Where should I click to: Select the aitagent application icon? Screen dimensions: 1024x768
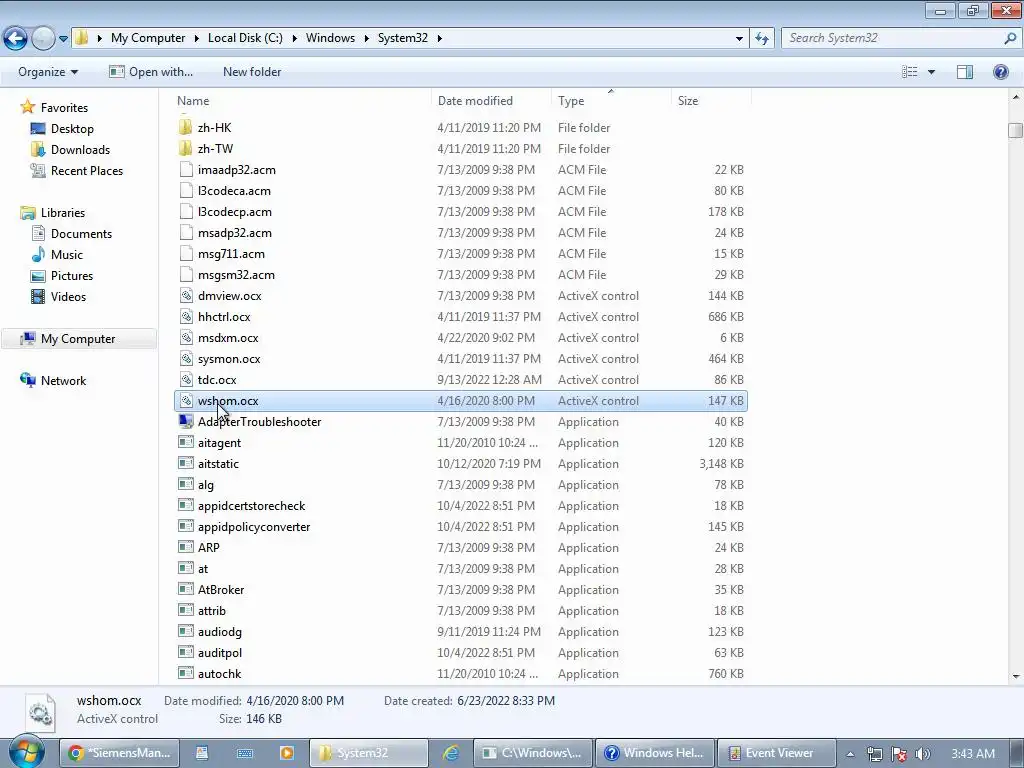click(x=186, y=442)
